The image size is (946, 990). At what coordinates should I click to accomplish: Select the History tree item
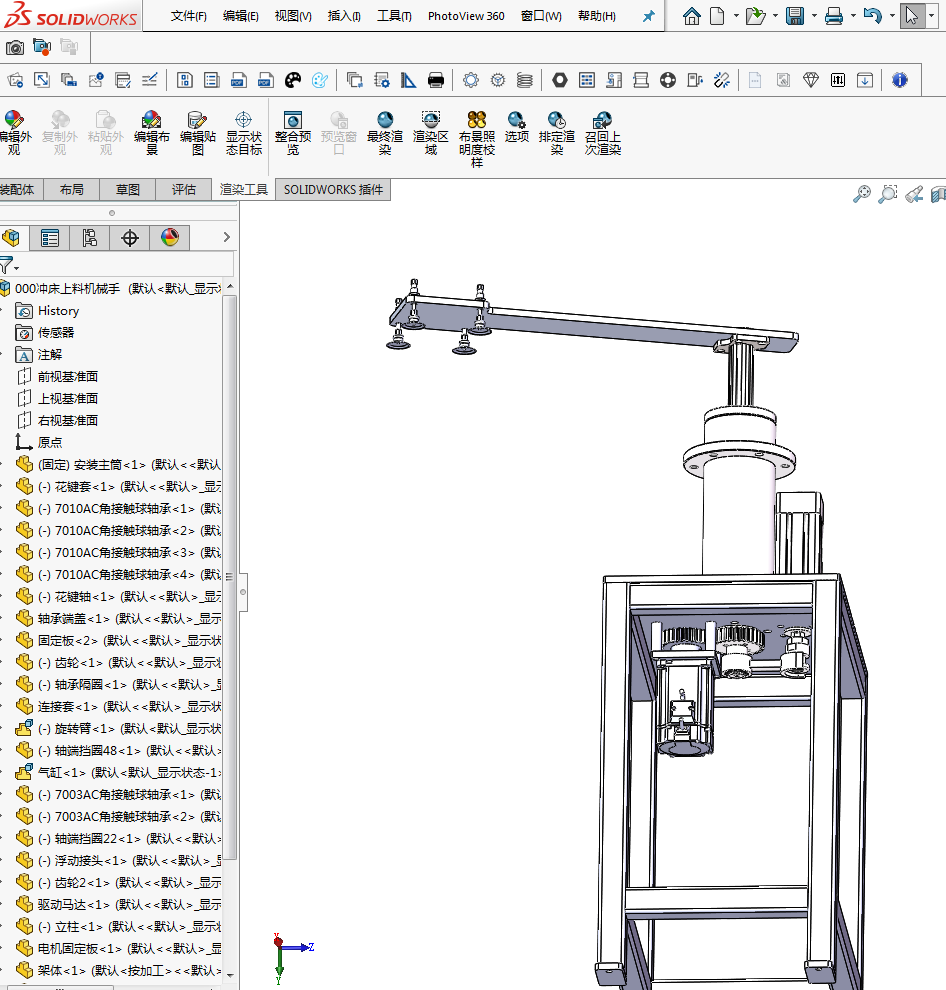(x=58, y=311)
